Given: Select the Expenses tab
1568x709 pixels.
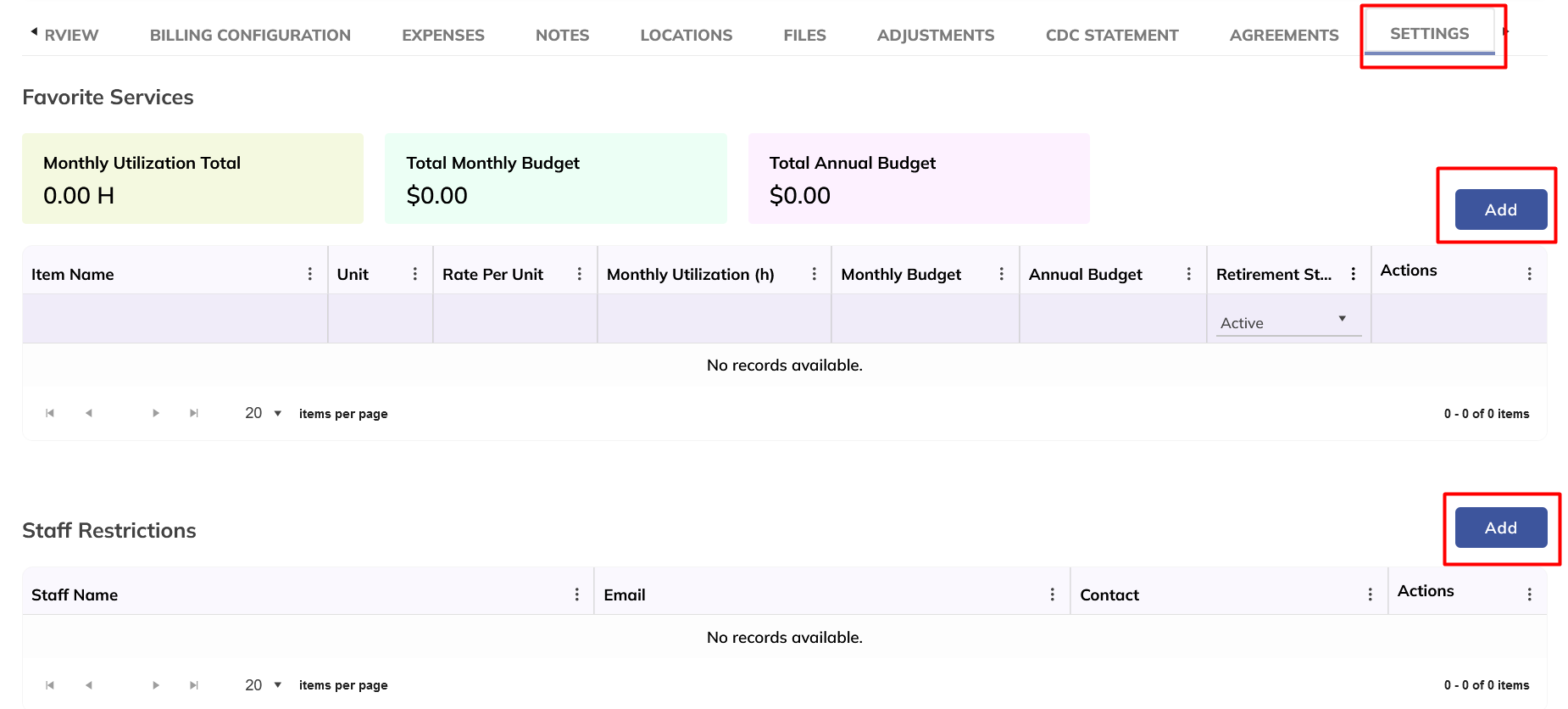Looking at the screenshot, I should coord(442,36).
